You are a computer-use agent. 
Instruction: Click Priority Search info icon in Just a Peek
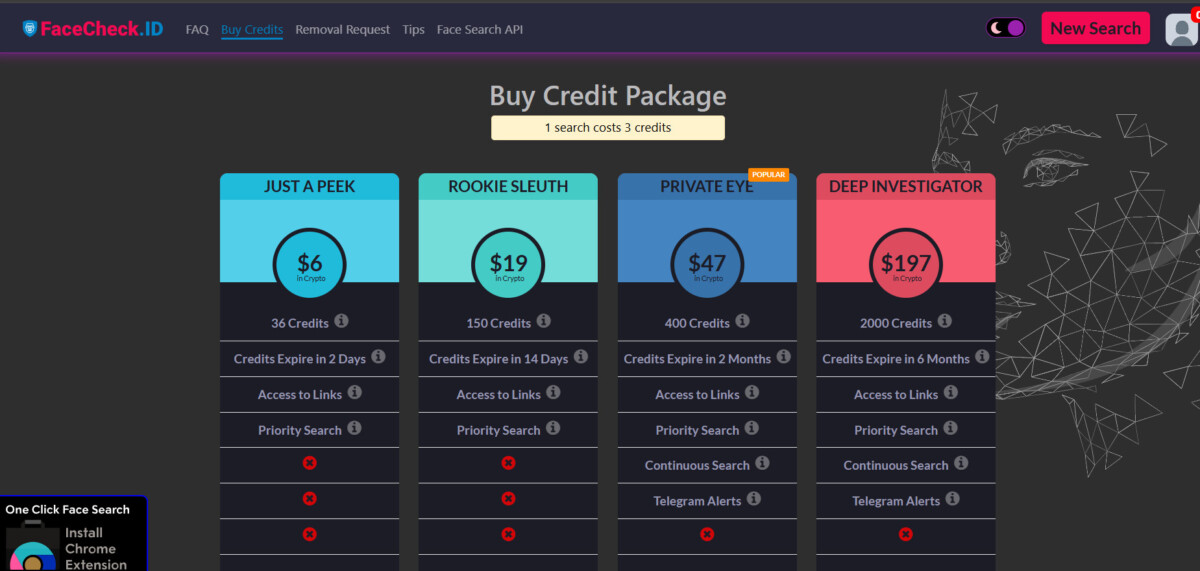coord(354,428)
